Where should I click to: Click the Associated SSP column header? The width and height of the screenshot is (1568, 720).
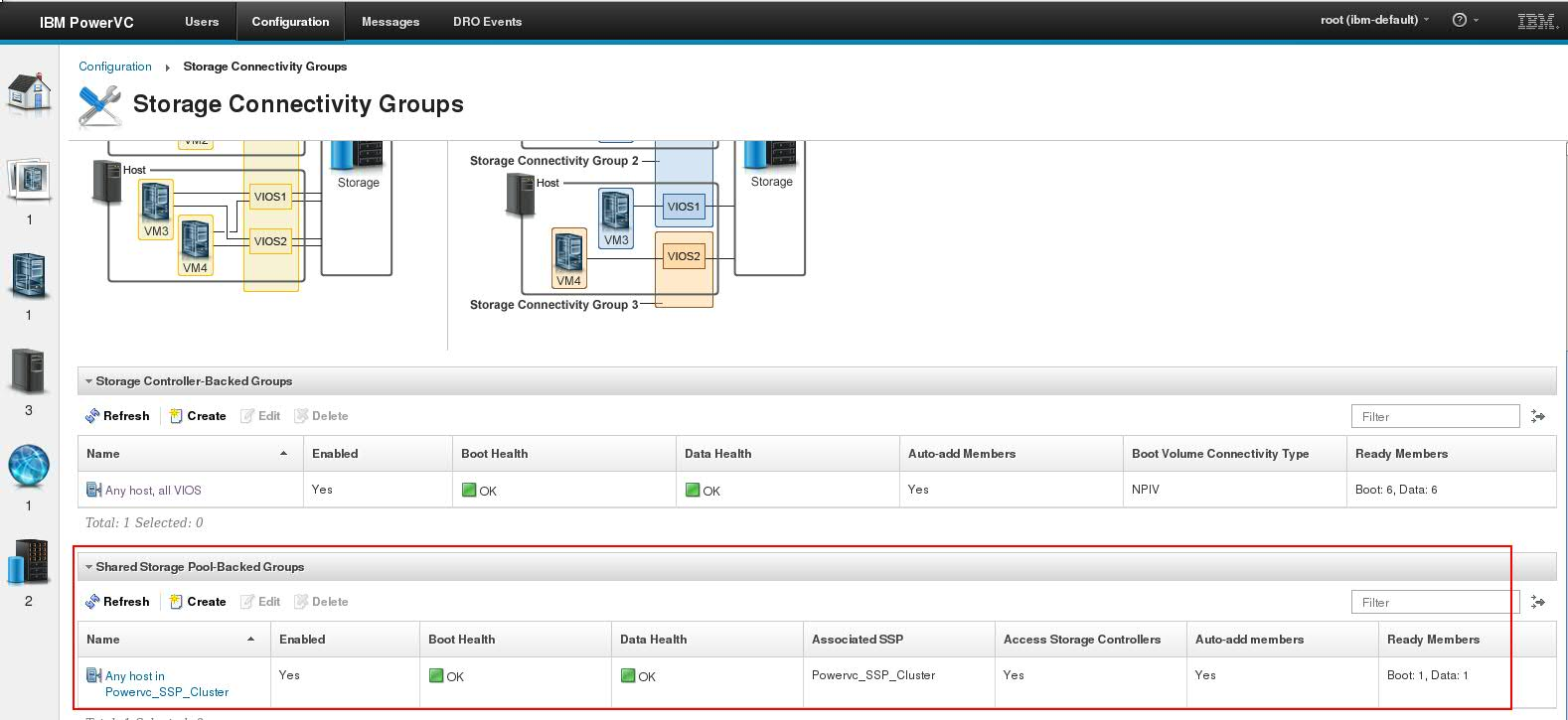click(898, 640)
